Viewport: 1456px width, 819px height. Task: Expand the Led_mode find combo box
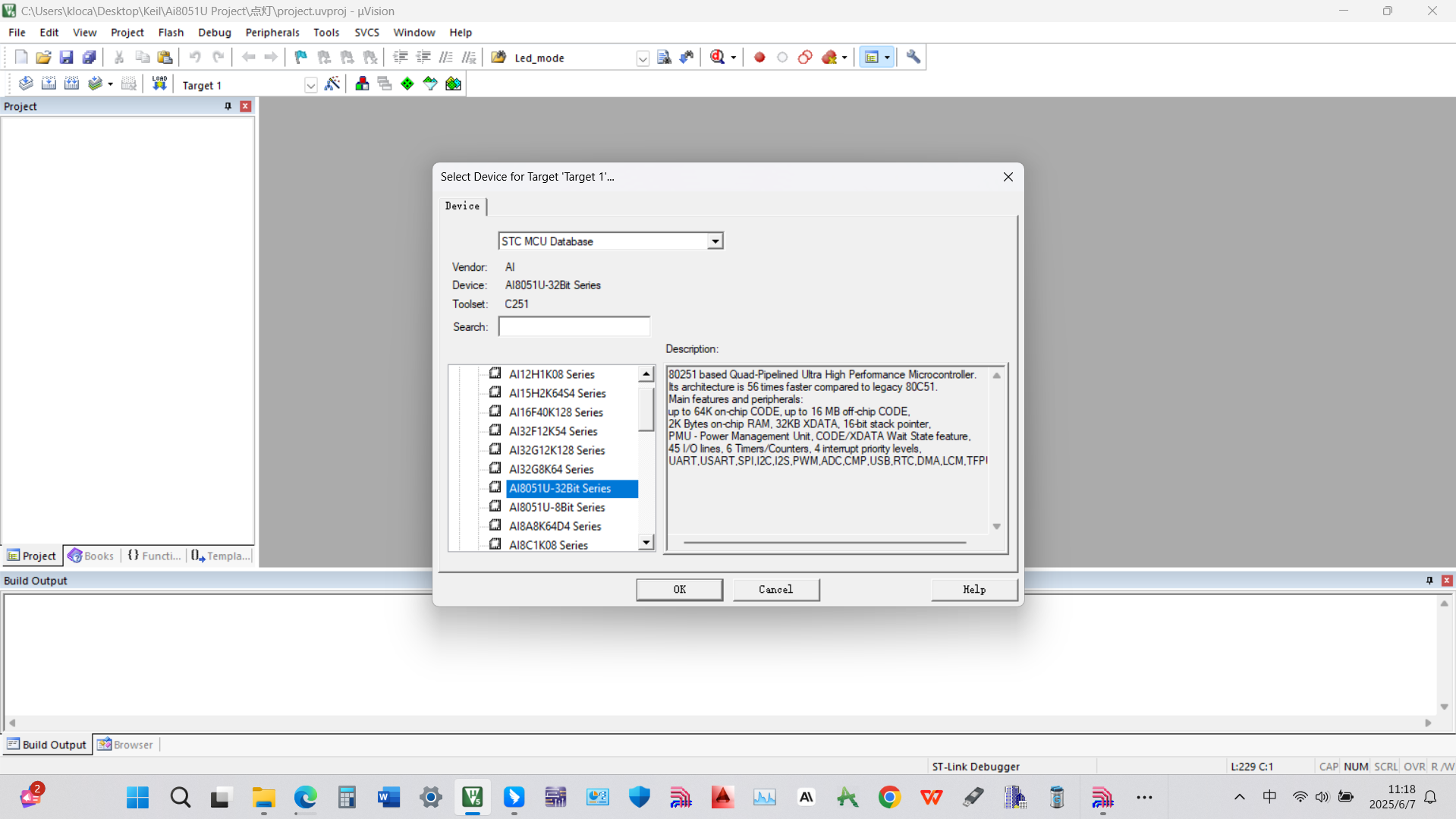[x=643, y=58]
